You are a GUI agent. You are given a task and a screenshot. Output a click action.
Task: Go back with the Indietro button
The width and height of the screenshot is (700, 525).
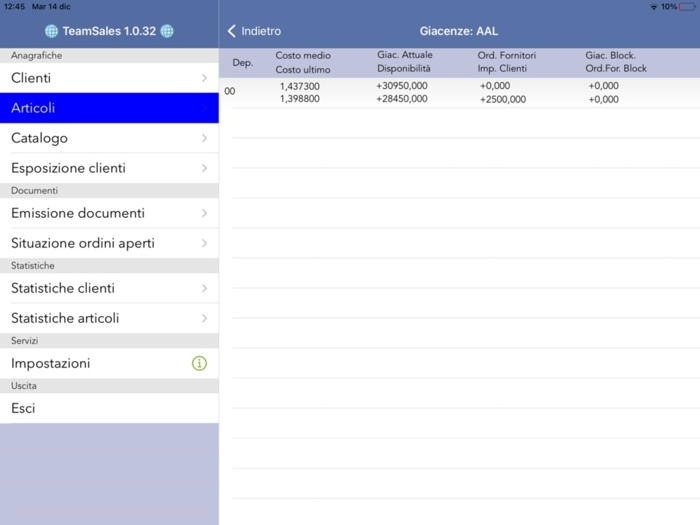[254, 31]
